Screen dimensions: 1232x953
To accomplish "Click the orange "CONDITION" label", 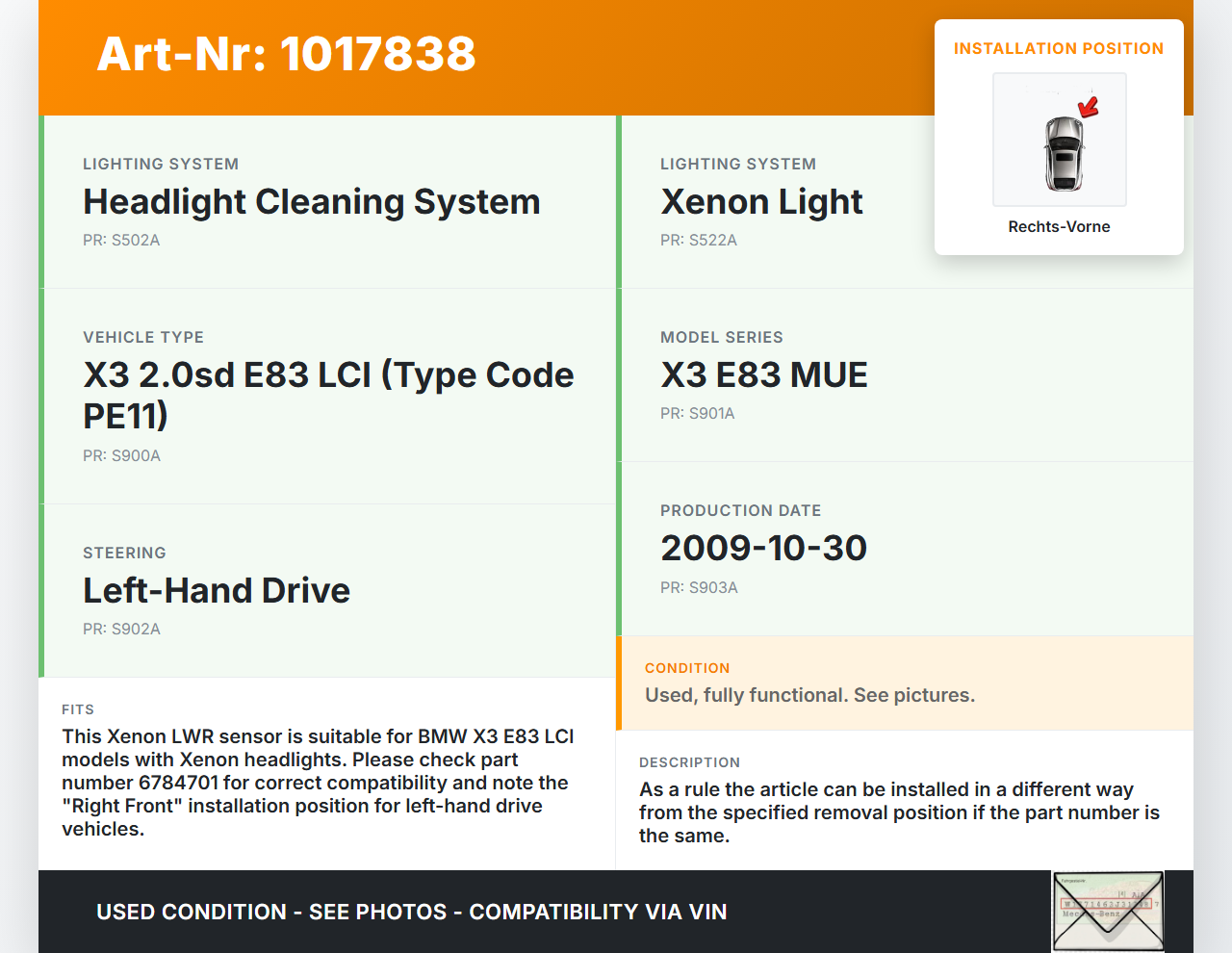I will click(687, 668).
